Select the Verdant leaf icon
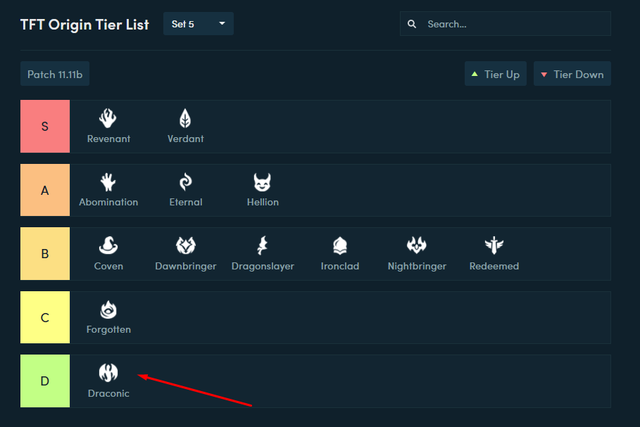Screen dimensions: 640x427 pyautogui.click(x=185, y=118)
